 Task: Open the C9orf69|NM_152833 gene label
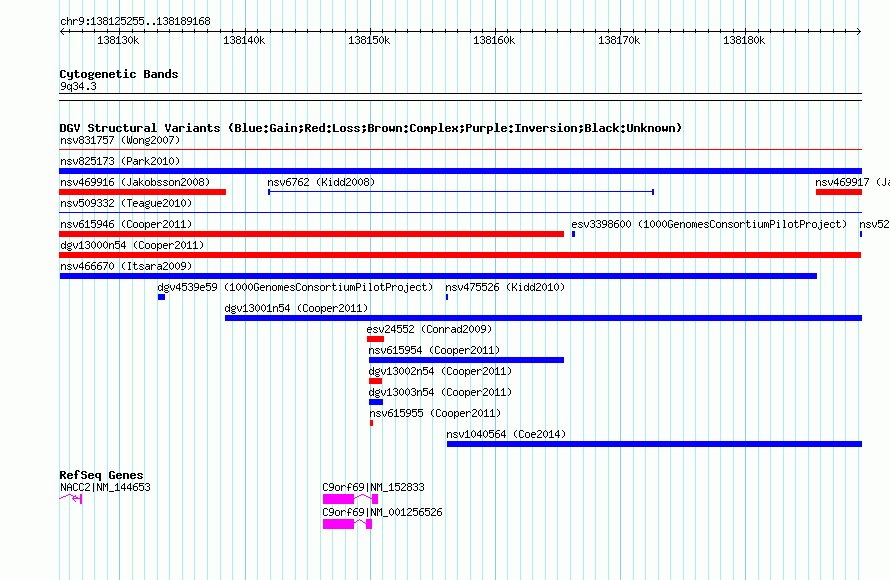point(373,487)
